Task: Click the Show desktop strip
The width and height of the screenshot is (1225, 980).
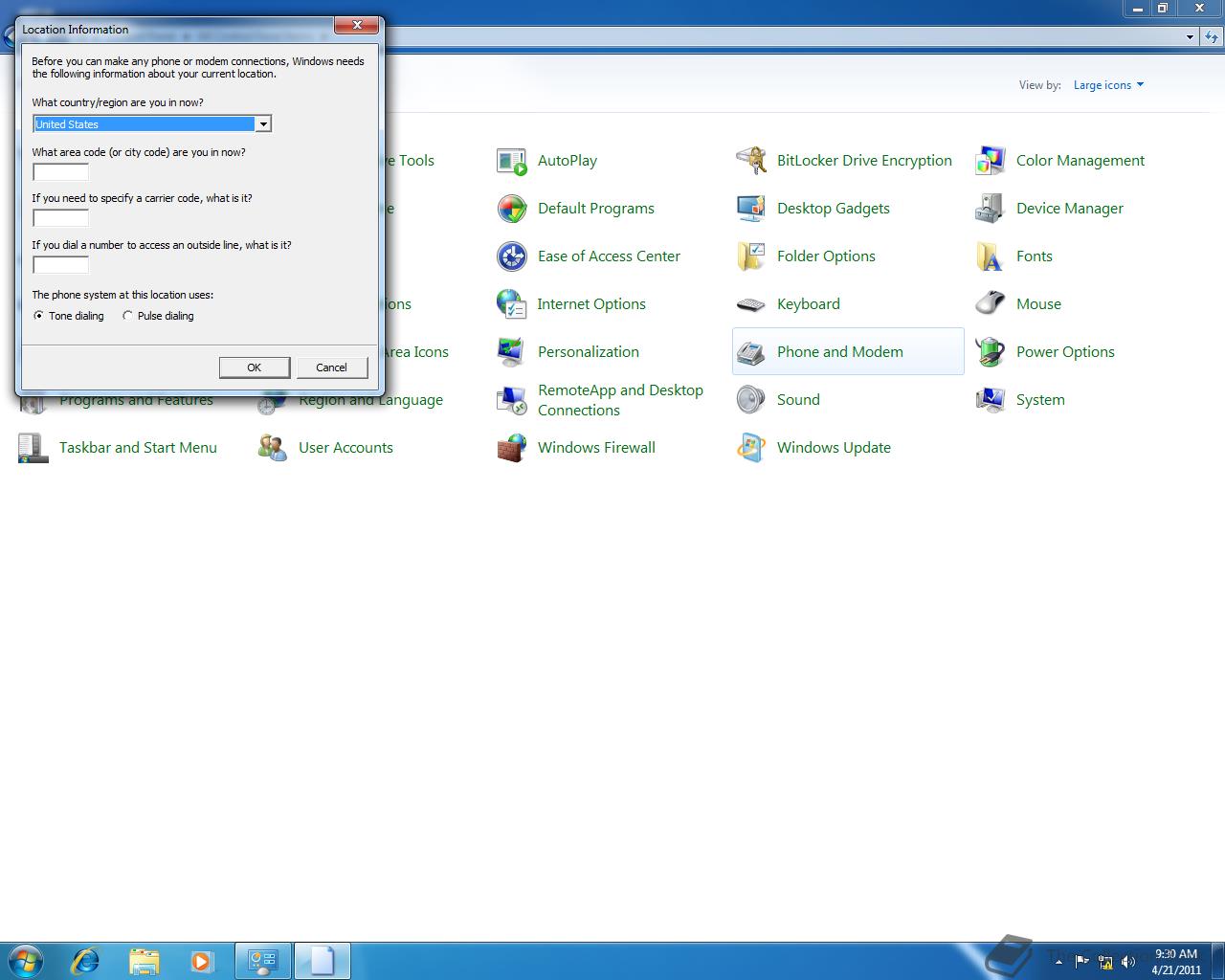Action: [1218, 961]
